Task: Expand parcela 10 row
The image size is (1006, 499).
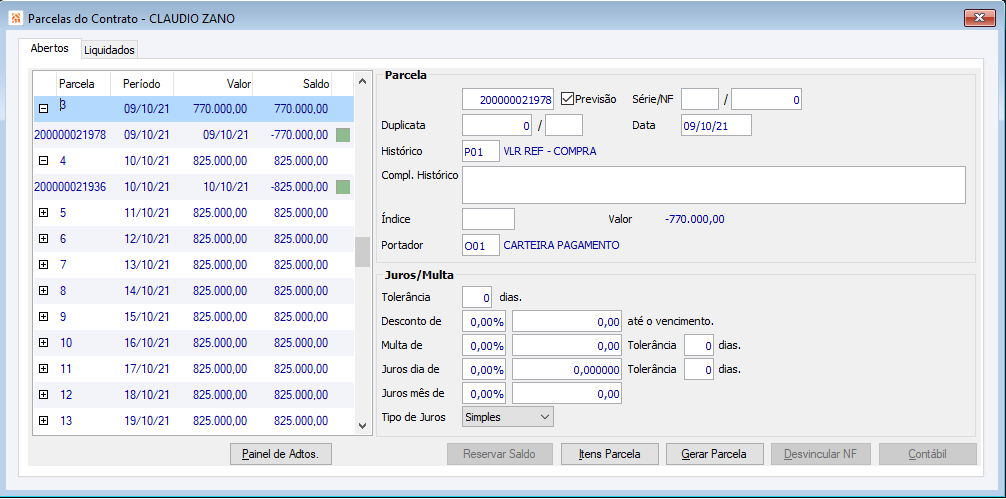Action: tap(44, 342)
